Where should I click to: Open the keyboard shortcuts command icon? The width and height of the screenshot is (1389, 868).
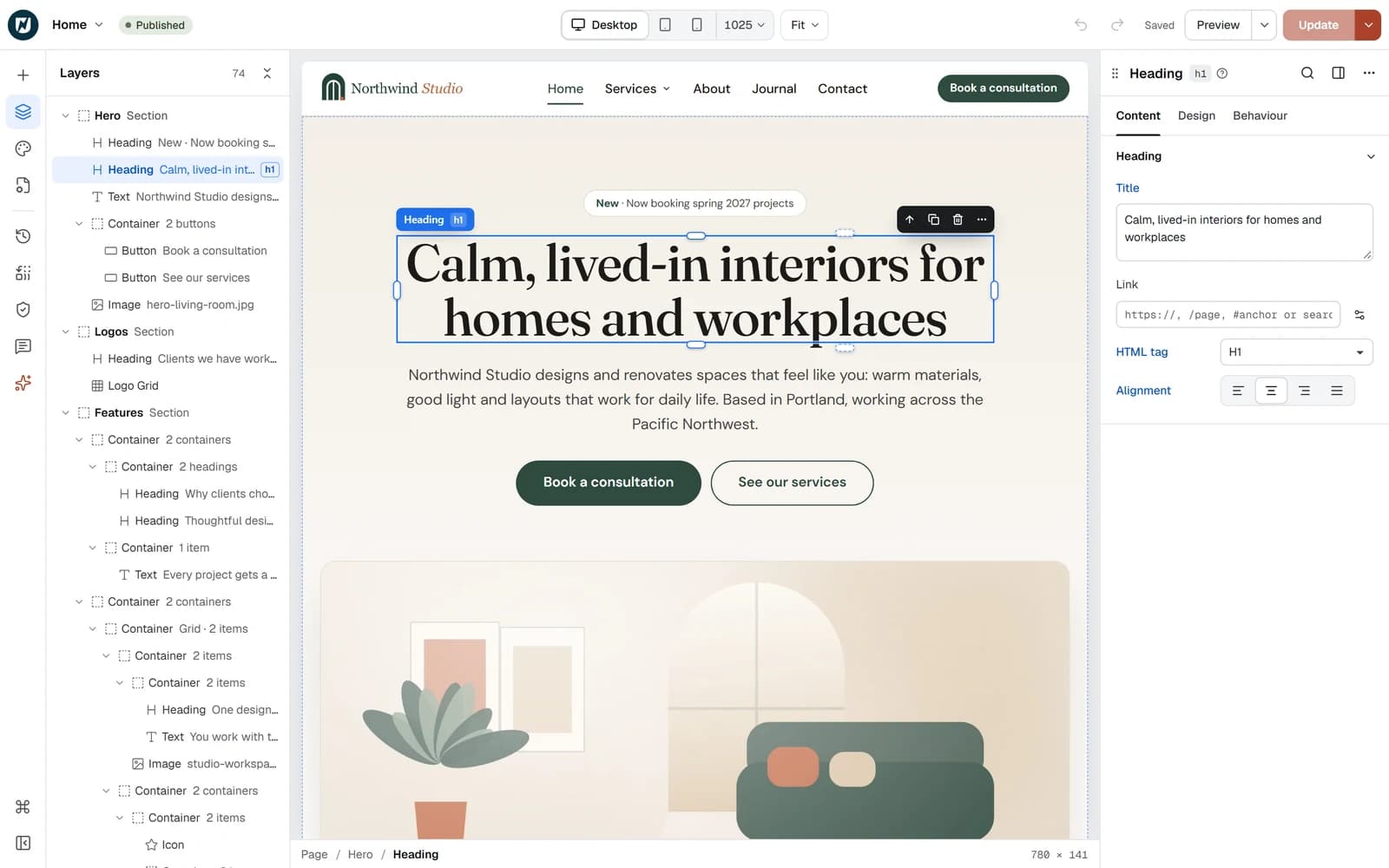[23, 806]
